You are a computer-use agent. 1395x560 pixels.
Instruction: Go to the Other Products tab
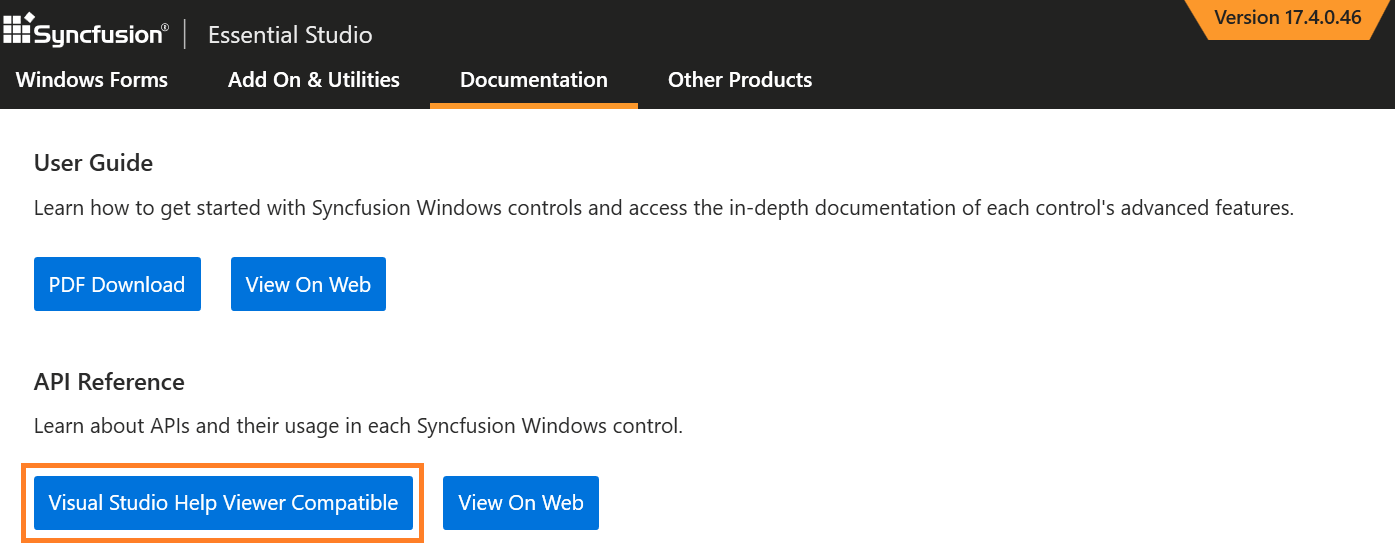coord(740,80)
